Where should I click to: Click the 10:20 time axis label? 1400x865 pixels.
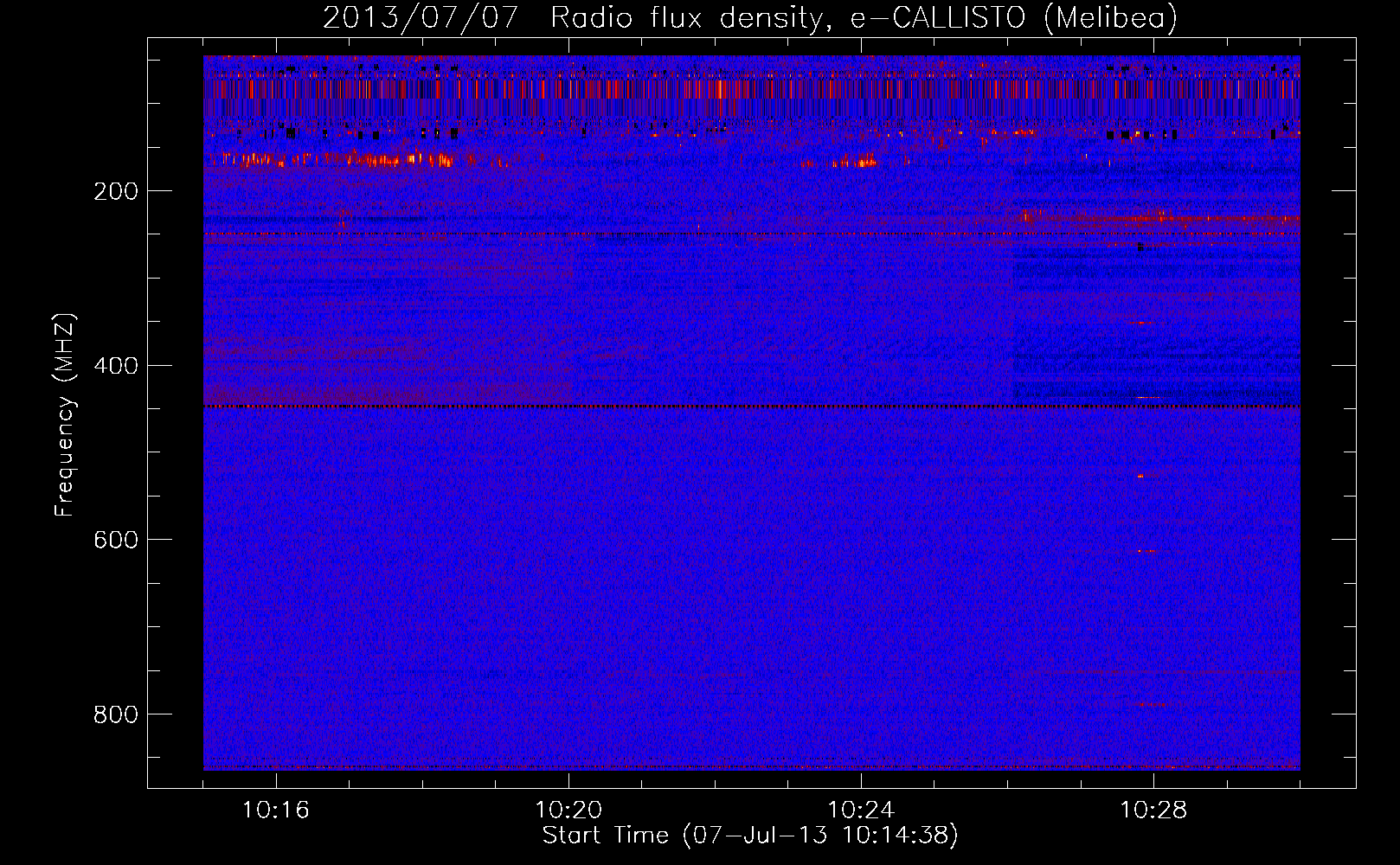[568, 811]
